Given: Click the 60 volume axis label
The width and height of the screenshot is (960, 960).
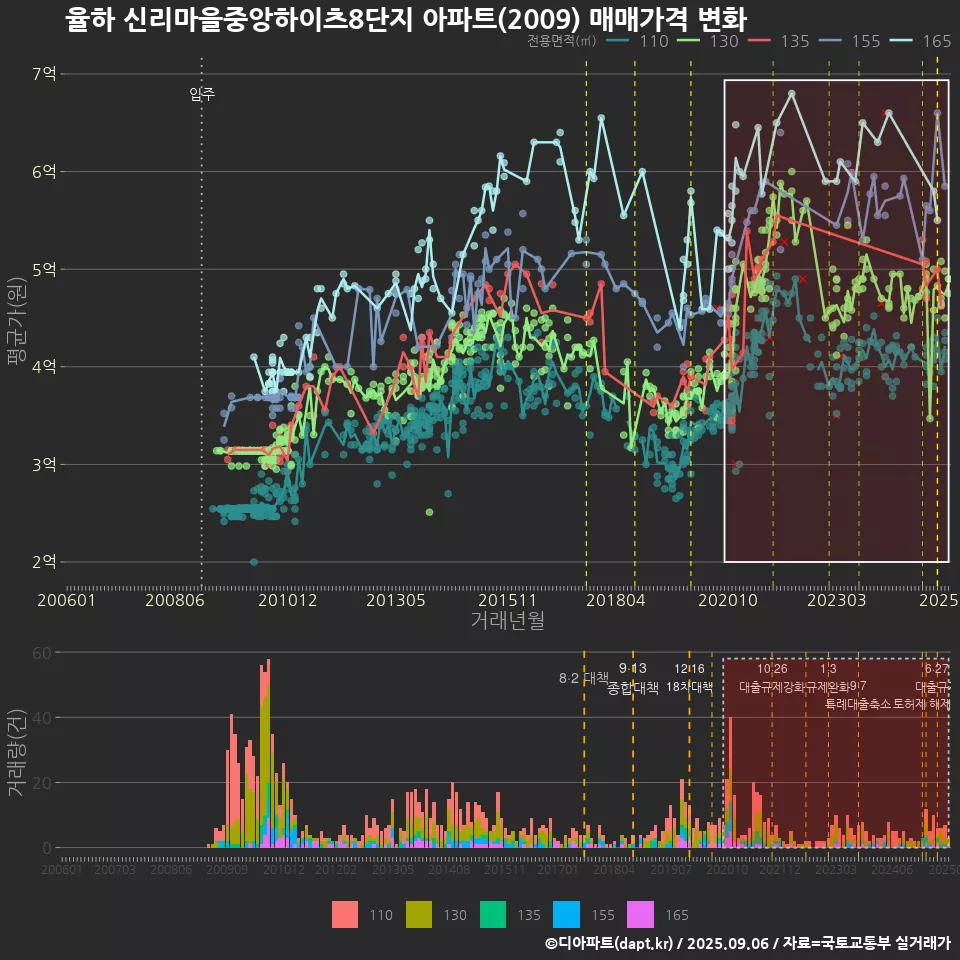Looking at the screenshot, I should click(x=42, y=653).
